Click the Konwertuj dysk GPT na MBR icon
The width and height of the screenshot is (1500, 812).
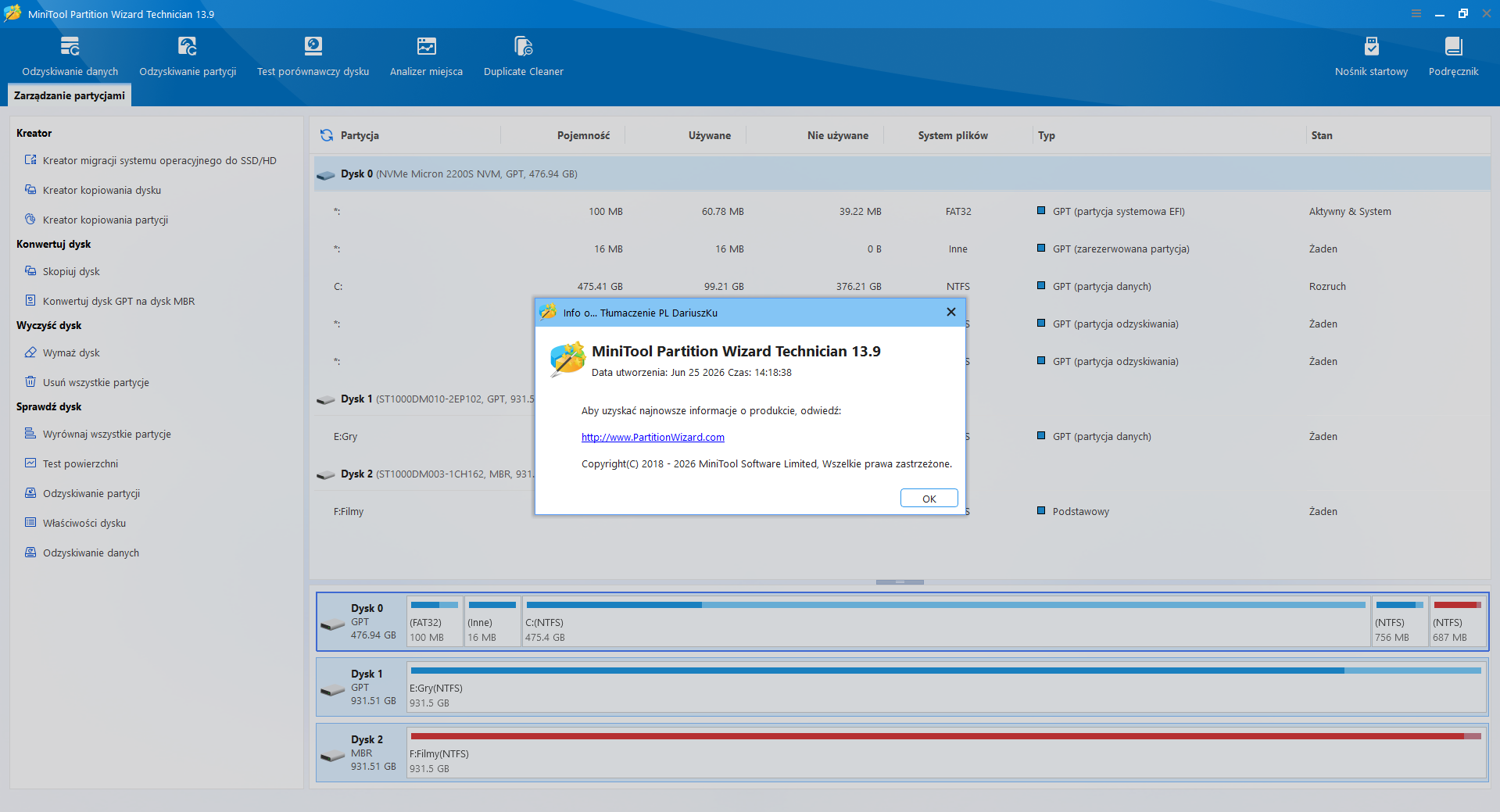[x=30, y=301]
